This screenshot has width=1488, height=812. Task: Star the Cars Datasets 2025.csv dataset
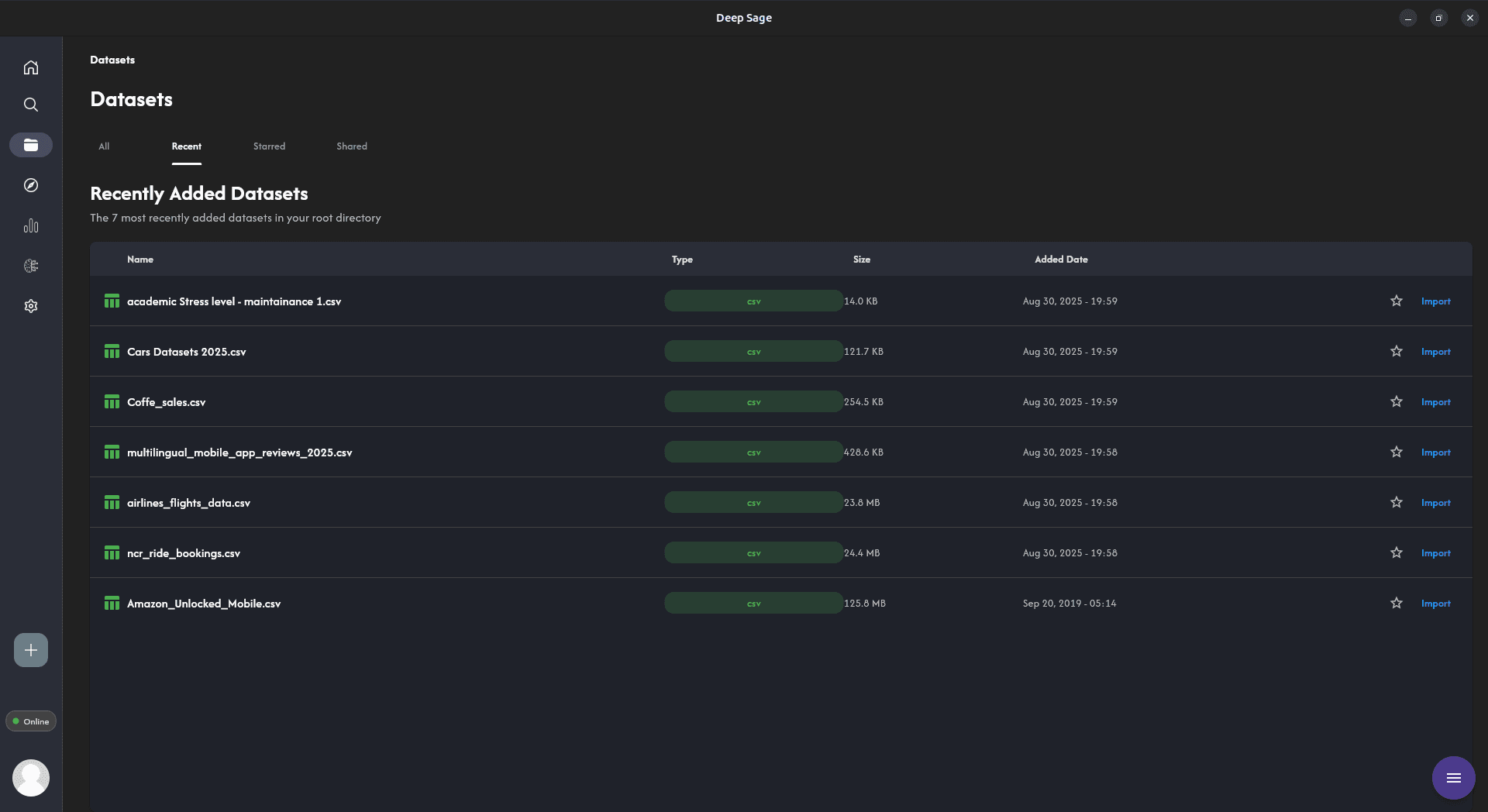1396,351
